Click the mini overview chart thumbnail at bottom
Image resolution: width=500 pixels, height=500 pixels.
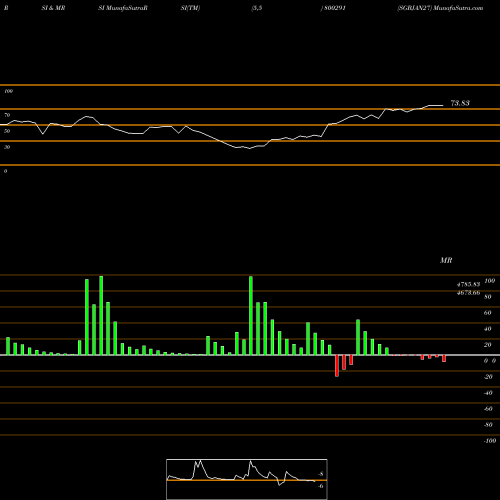point(247,479)
